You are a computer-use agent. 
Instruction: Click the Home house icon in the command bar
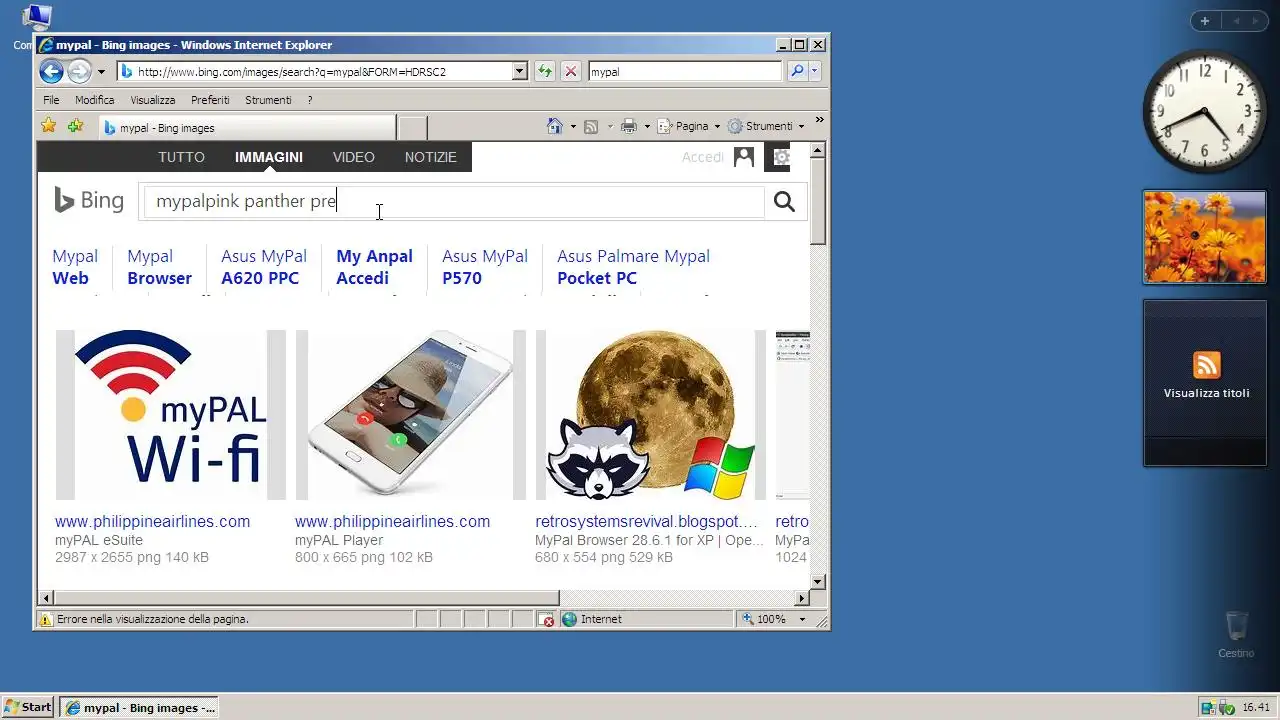click(555, 126)
